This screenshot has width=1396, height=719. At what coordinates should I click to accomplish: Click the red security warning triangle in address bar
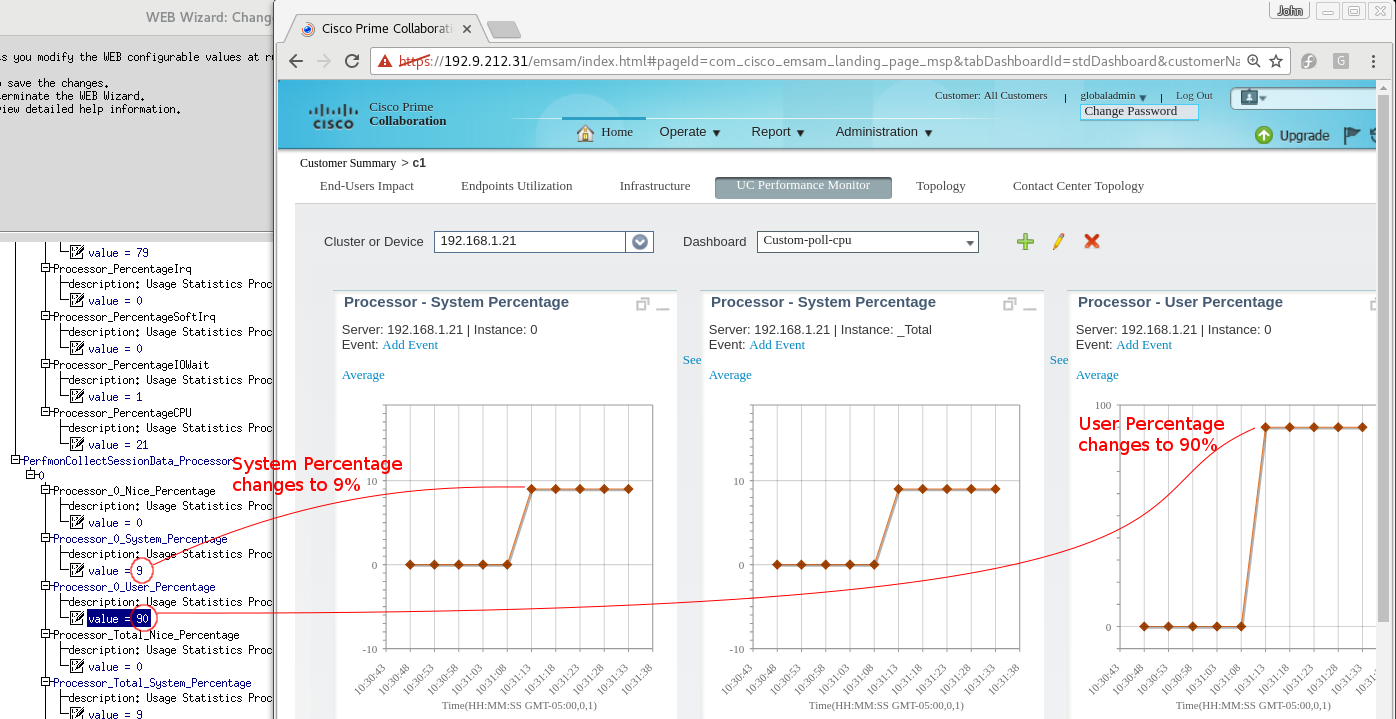point(384,61)
